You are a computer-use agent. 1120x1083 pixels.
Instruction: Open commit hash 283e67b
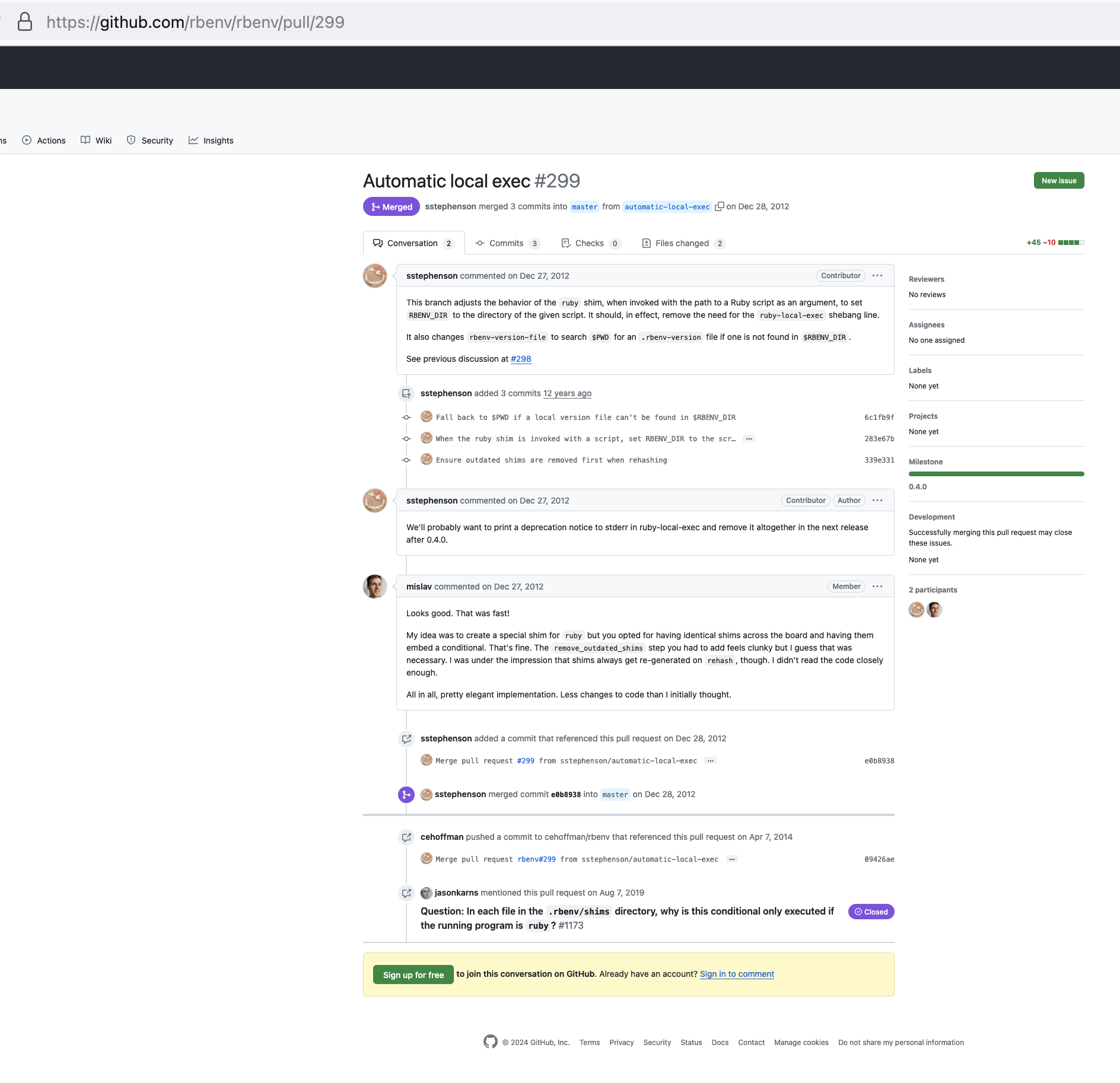(879, 439)
